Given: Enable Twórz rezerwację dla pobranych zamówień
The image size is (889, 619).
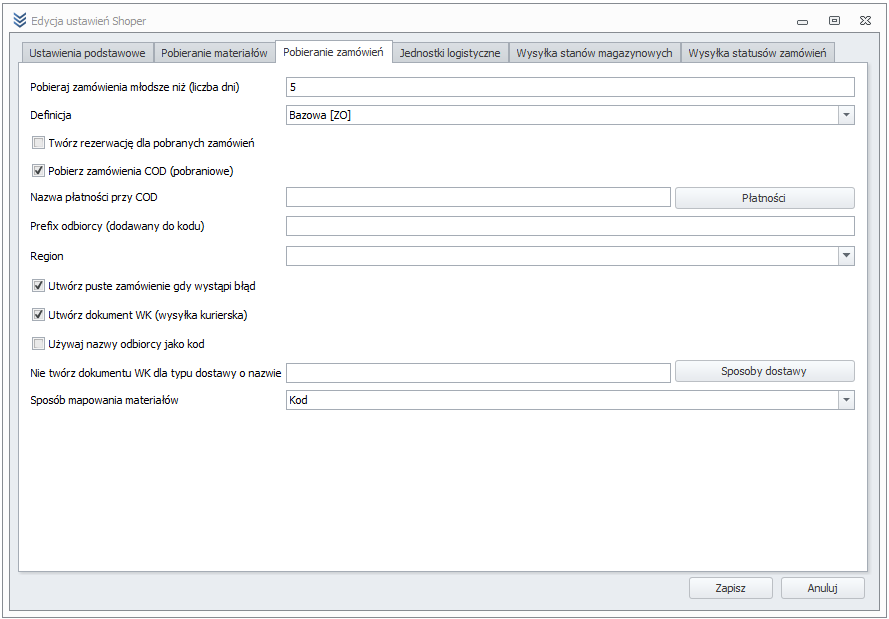Looking at the screenshot, I should tap(39, 143).
